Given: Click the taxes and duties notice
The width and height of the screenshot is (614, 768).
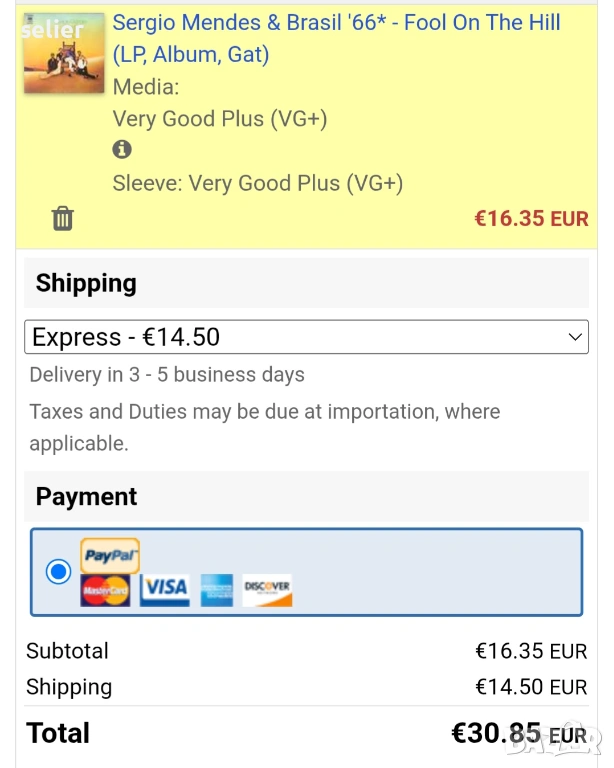Looking at the screenshot, I should pos(265,427).
